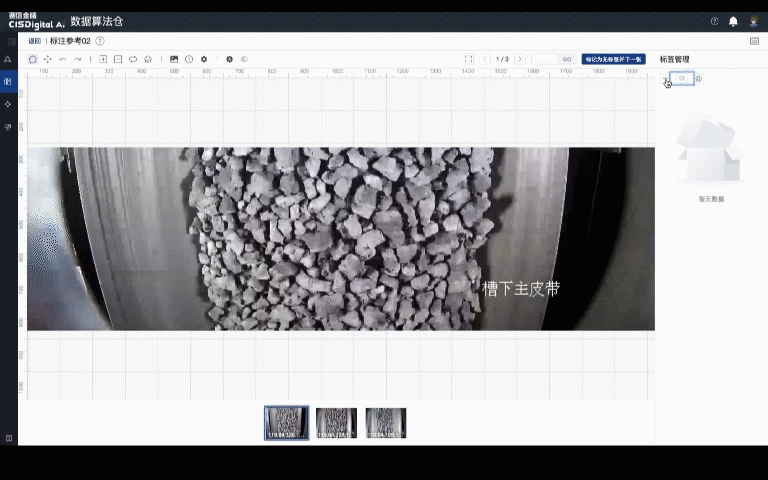Open the toolbar settings gear

pyautogui.click(x=204, y=59)
